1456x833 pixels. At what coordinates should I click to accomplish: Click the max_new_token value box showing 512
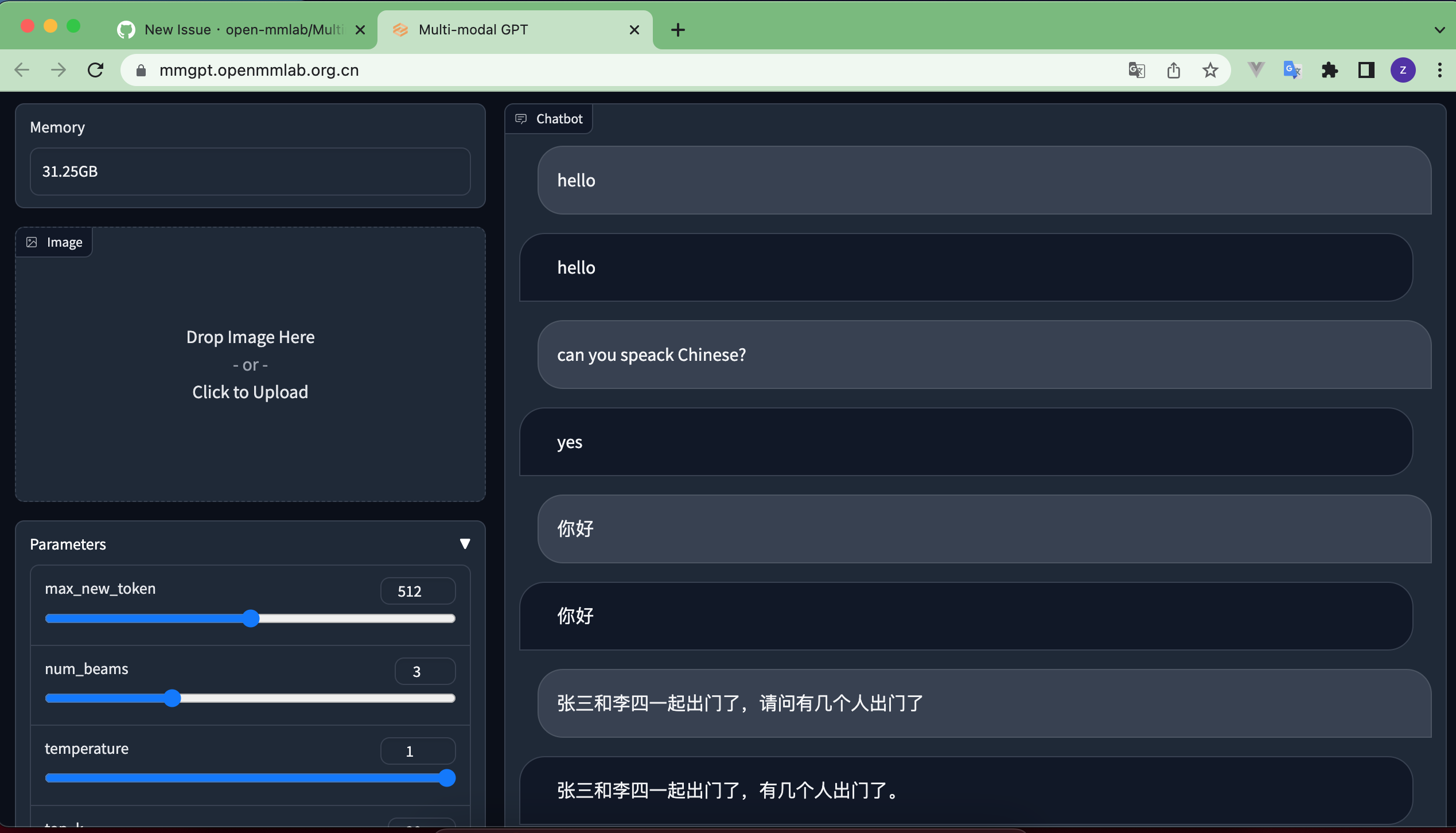pos(418,591)
